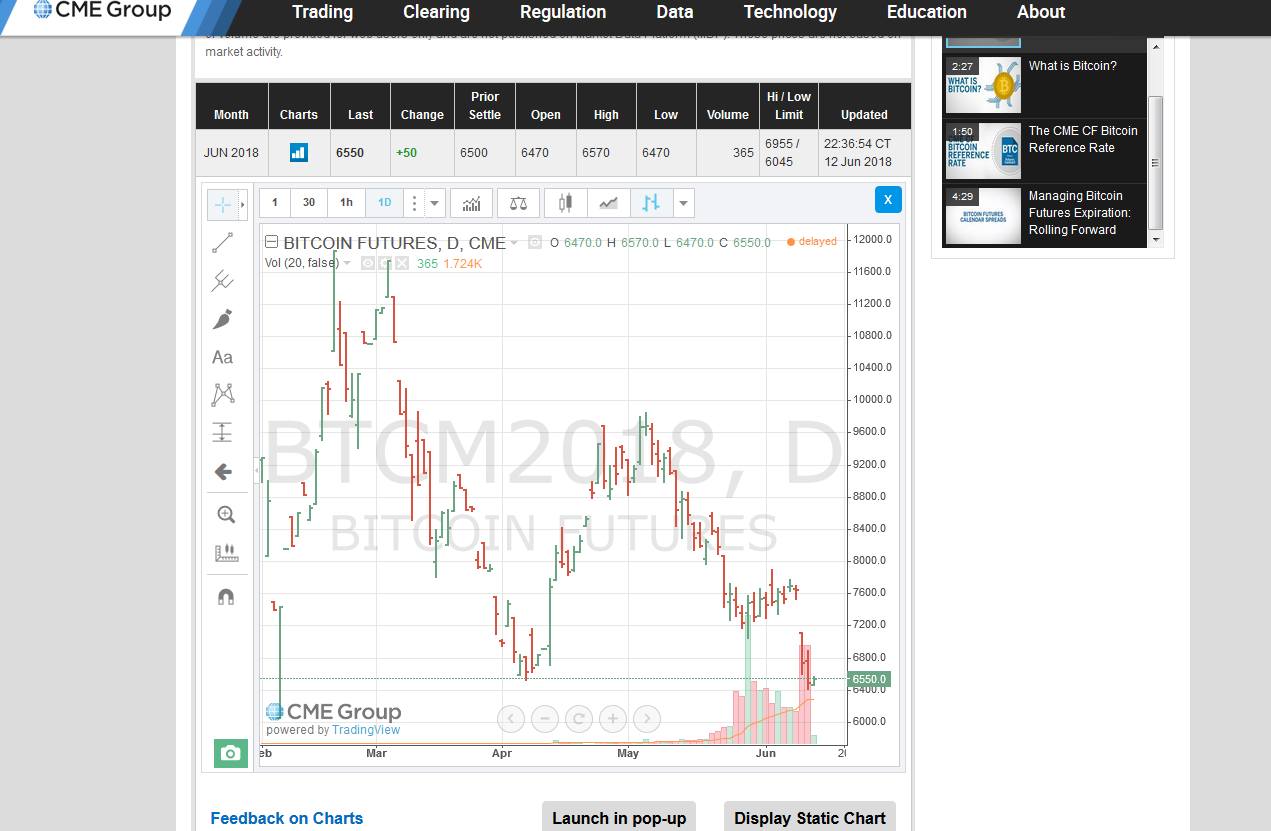Play What is Bitcoin? video thumbnail
1271x831 pixels.
point(983,85)
